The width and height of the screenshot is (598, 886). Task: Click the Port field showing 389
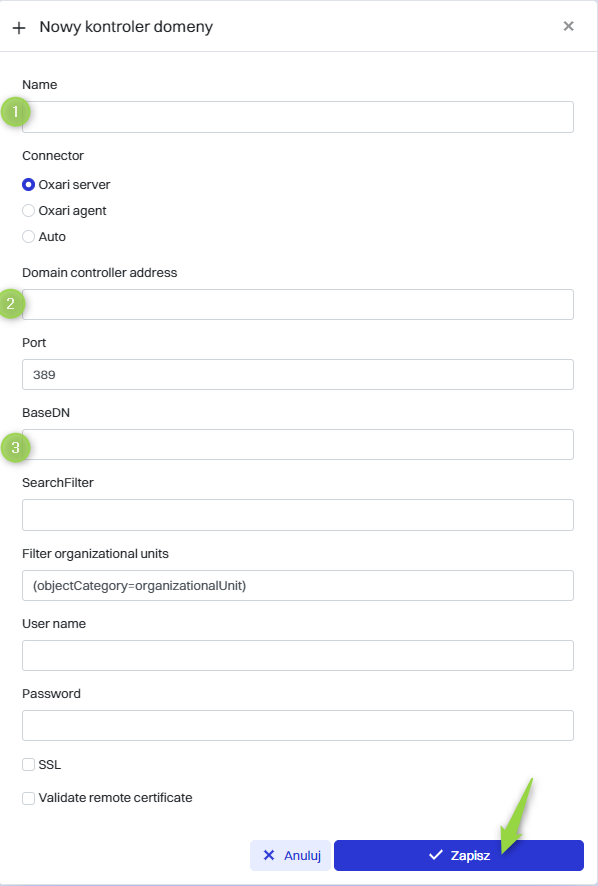point(298,375)
